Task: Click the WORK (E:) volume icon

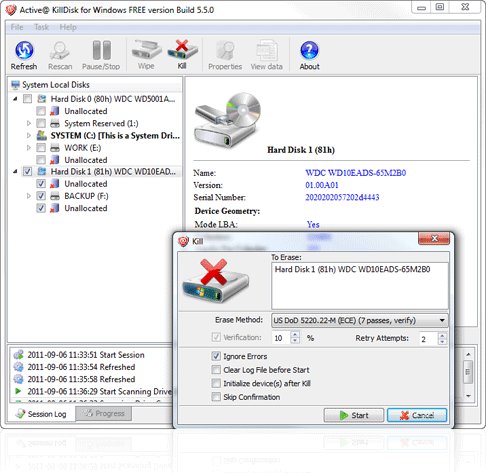Action: pyautogui.click(x=55, y=148)
